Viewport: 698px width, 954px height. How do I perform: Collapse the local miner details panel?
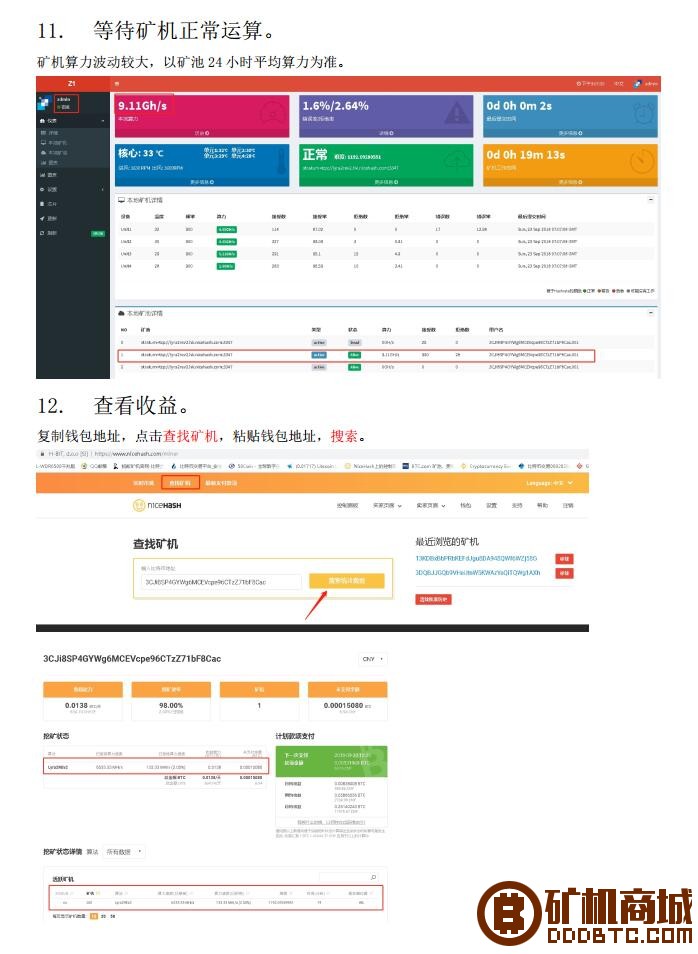[651, 200]
